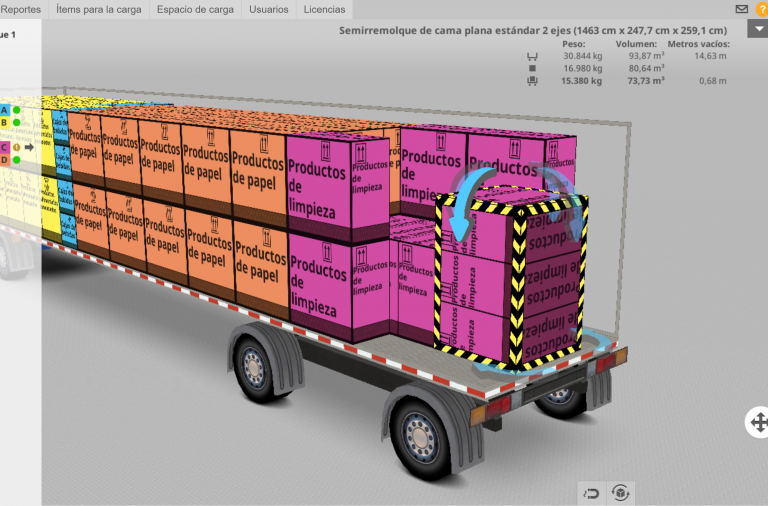
Task: Click the weight value '30.844 kg'
Action: pos(582,56)
